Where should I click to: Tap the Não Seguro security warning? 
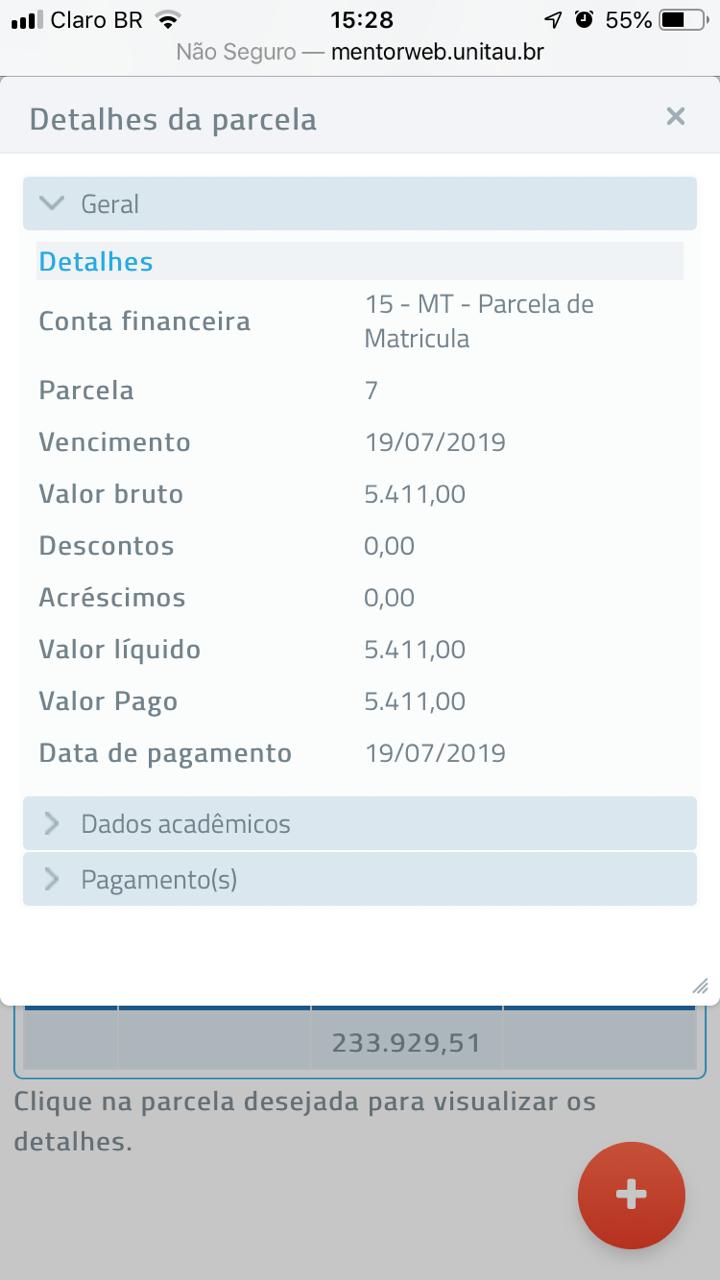coord(236,52)
